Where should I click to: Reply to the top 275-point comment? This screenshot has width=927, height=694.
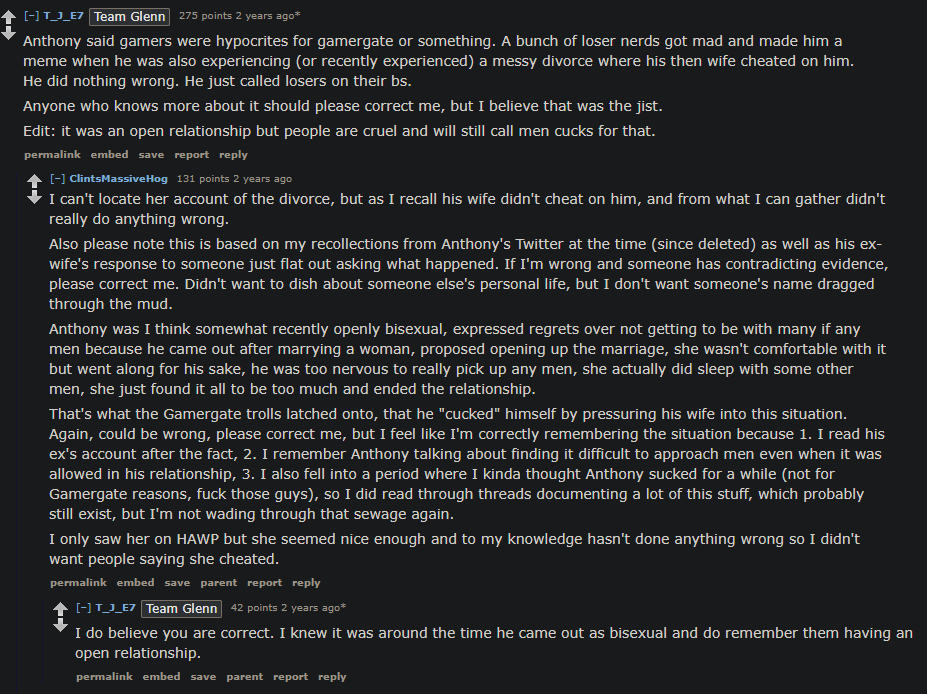point(233,154)
